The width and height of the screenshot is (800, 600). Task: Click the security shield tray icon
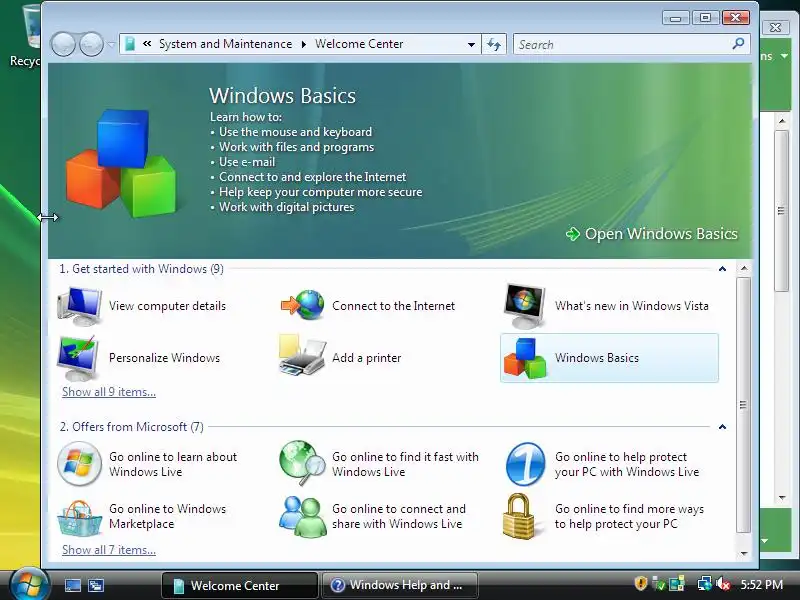coord(641,583)
